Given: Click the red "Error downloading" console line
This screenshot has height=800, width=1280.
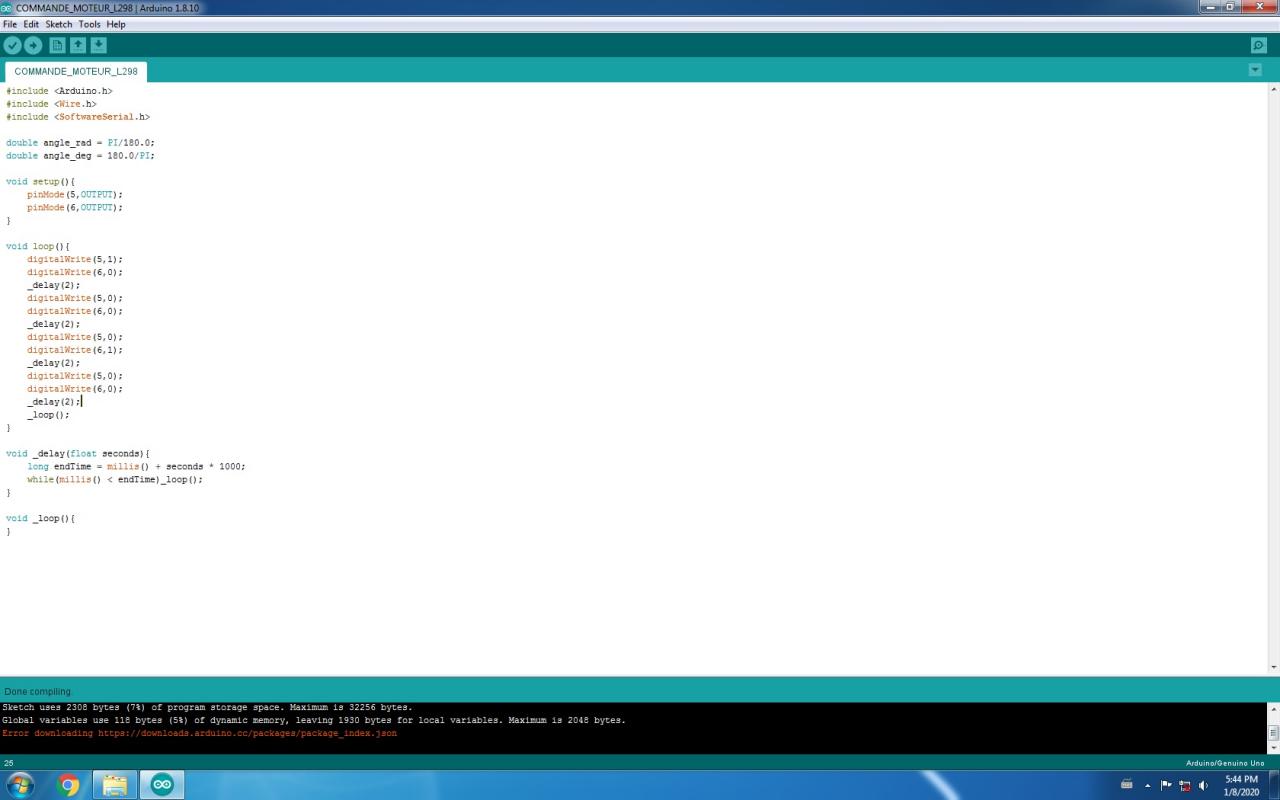Looking at the screenshot, I should click(200, 733).
